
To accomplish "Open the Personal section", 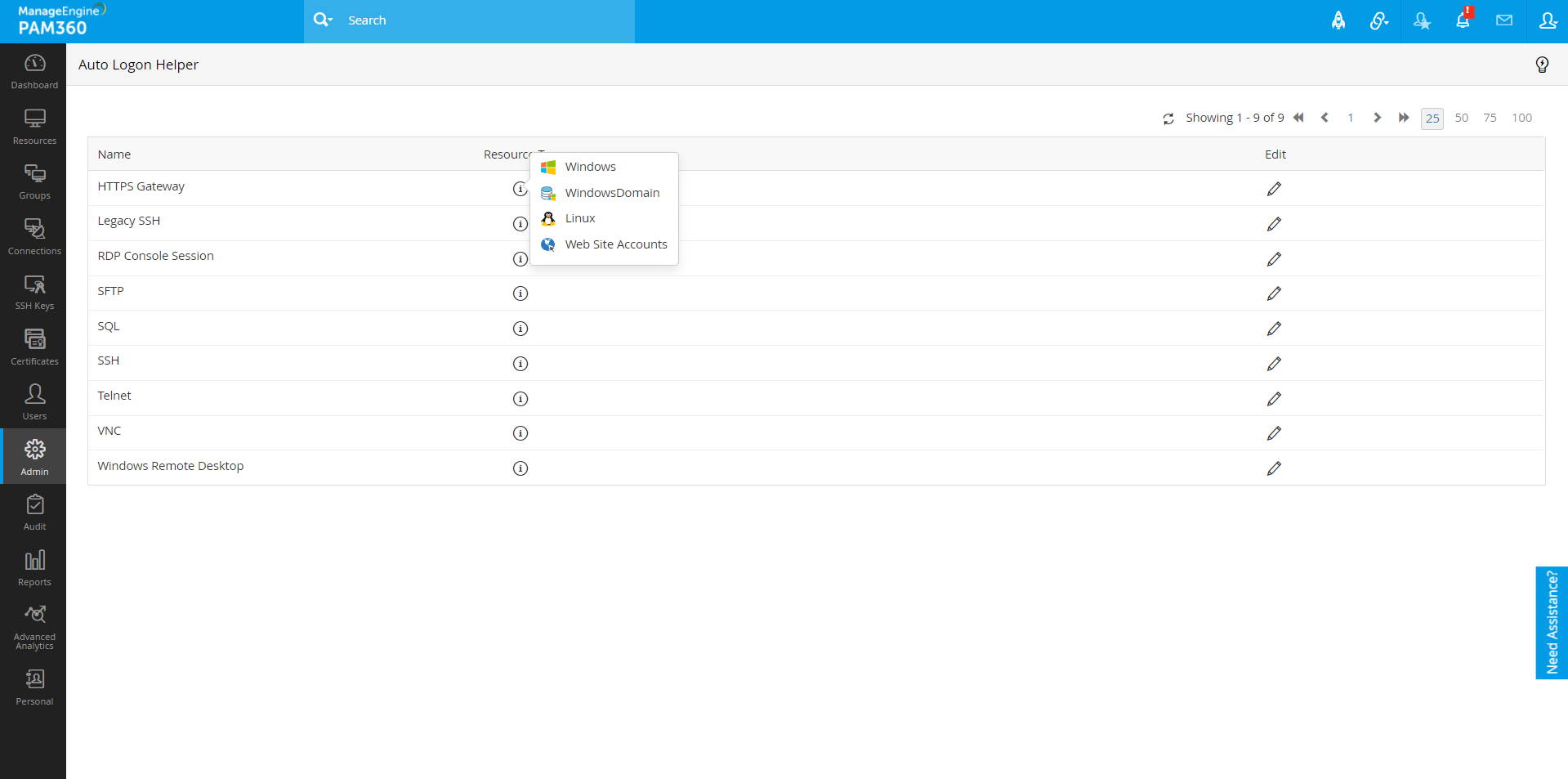I will tap(34, 687).
